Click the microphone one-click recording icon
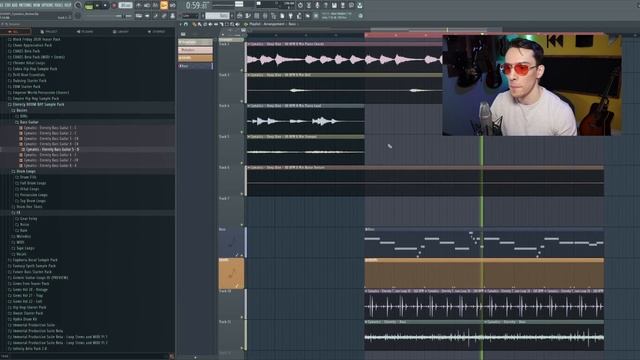Viewport: 640px width, 360px height. pos(317,5)
